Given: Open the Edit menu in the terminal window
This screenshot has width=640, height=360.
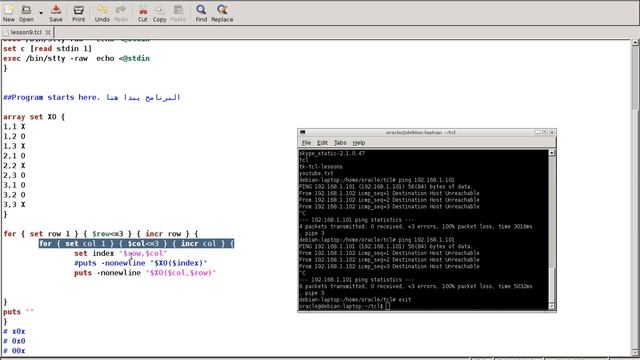Looking at the screenshot, I should 322,143.
